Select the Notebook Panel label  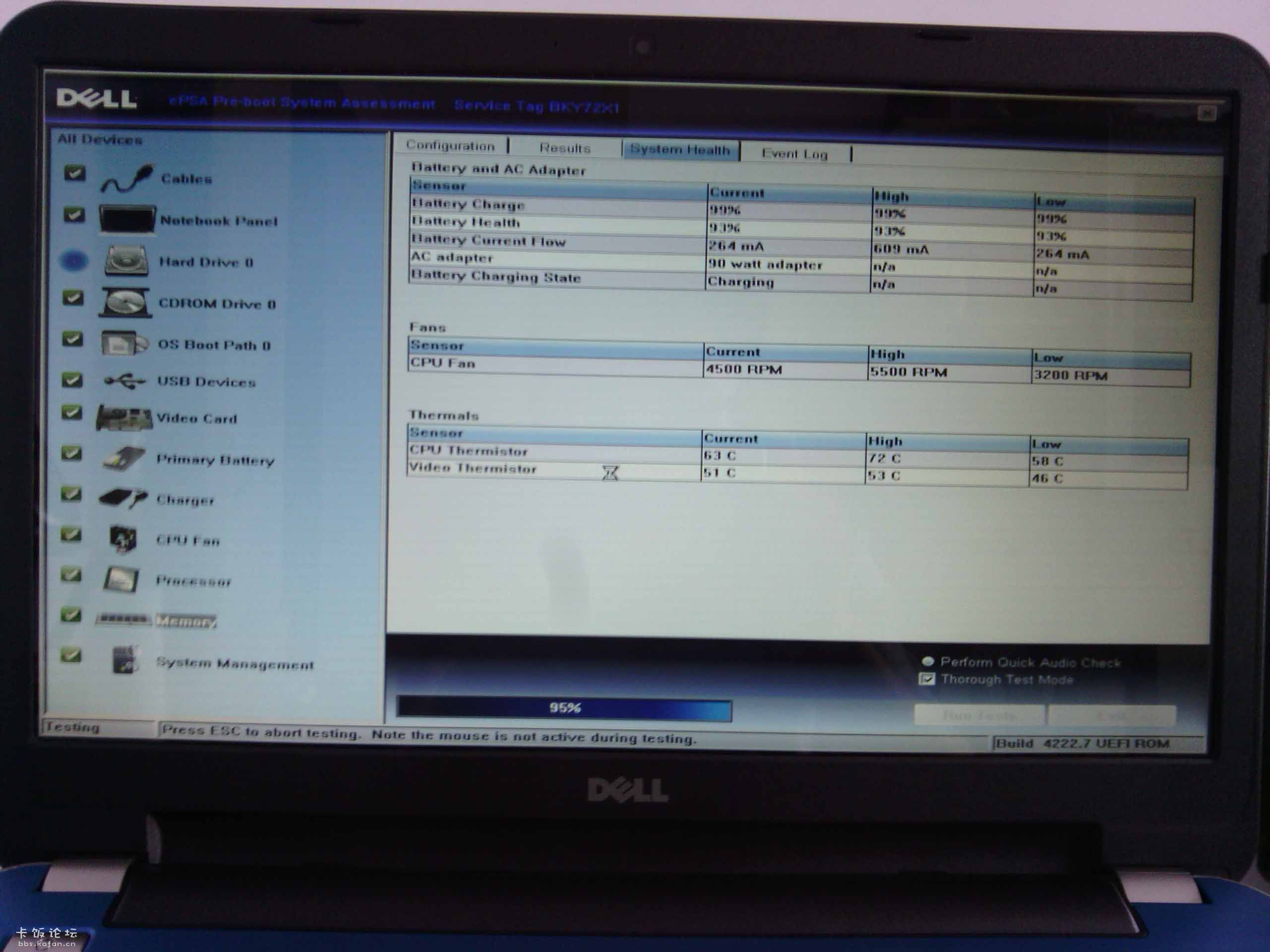219,221
